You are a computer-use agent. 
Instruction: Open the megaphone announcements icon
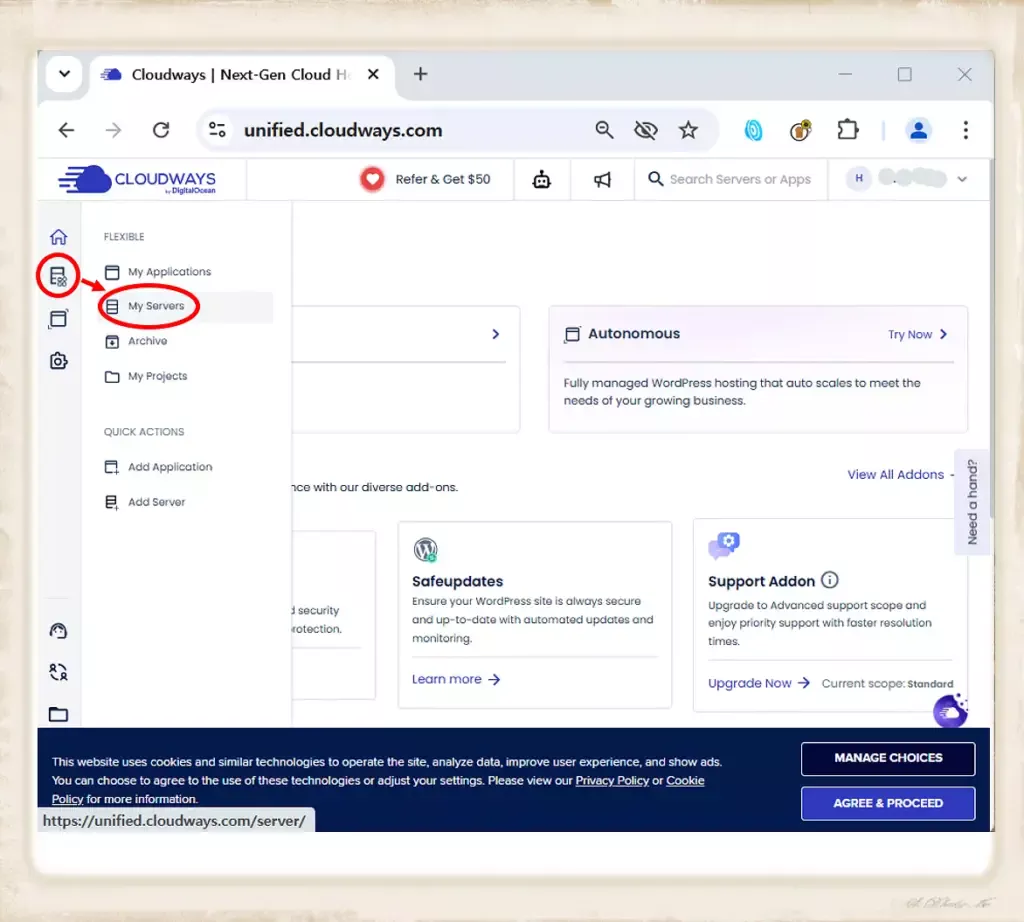(x=602, y=180)
